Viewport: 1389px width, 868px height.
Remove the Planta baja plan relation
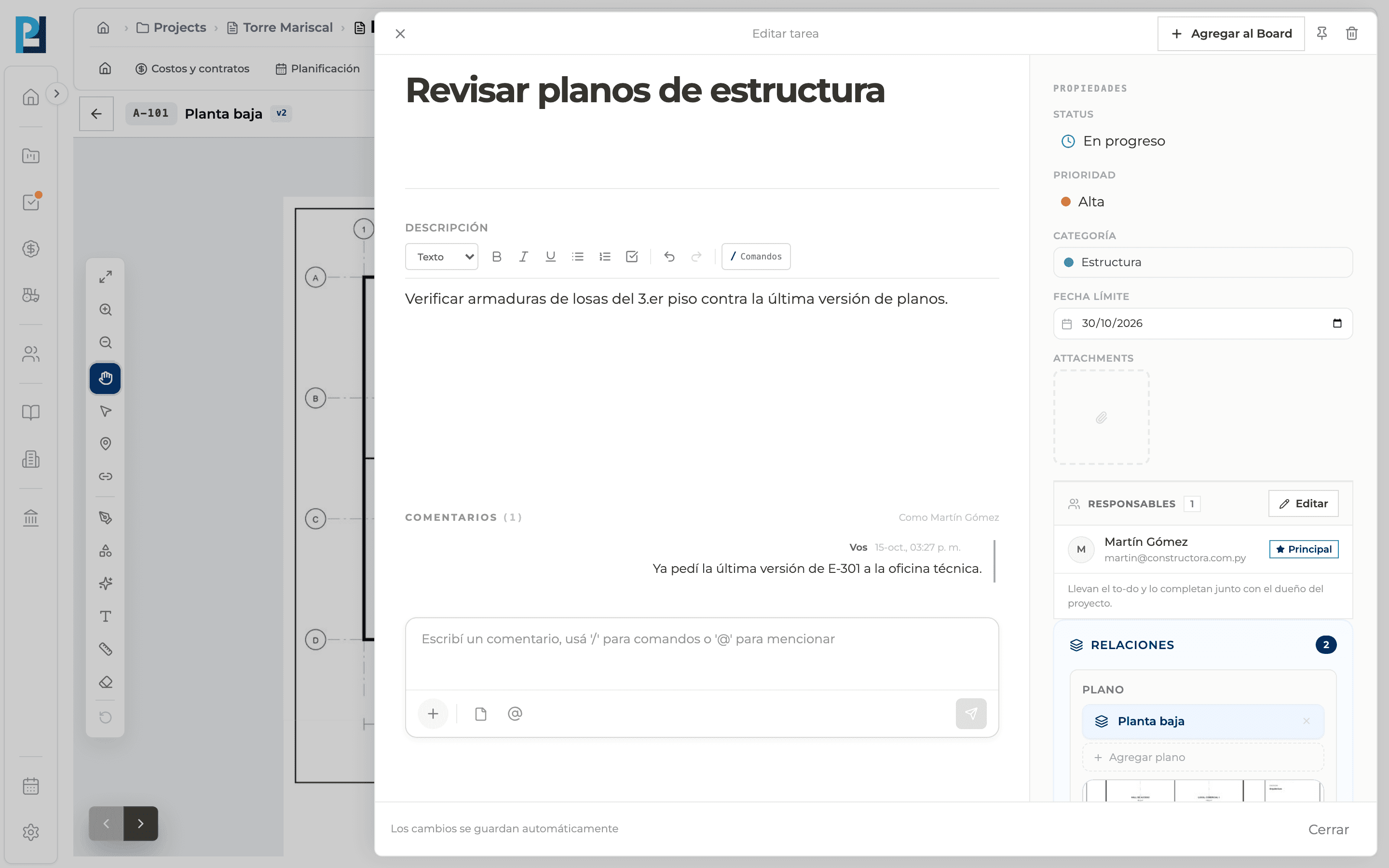click(x=1307, y=721)
